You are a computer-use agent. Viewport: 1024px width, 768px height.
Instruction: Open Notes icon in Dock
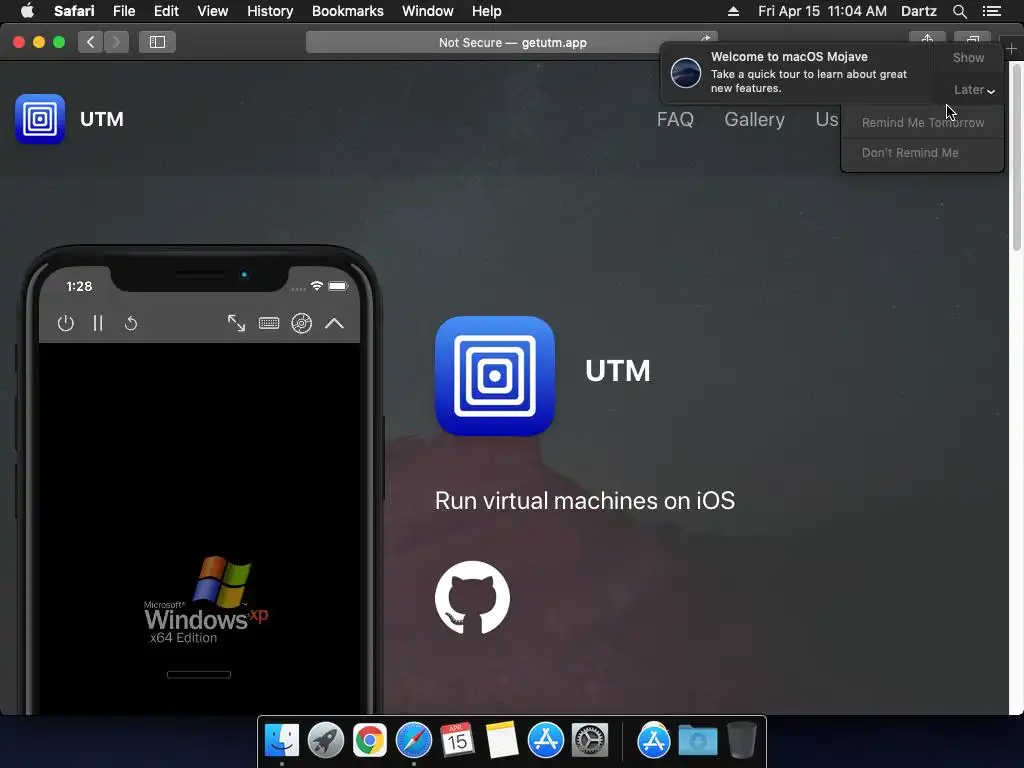502,741
